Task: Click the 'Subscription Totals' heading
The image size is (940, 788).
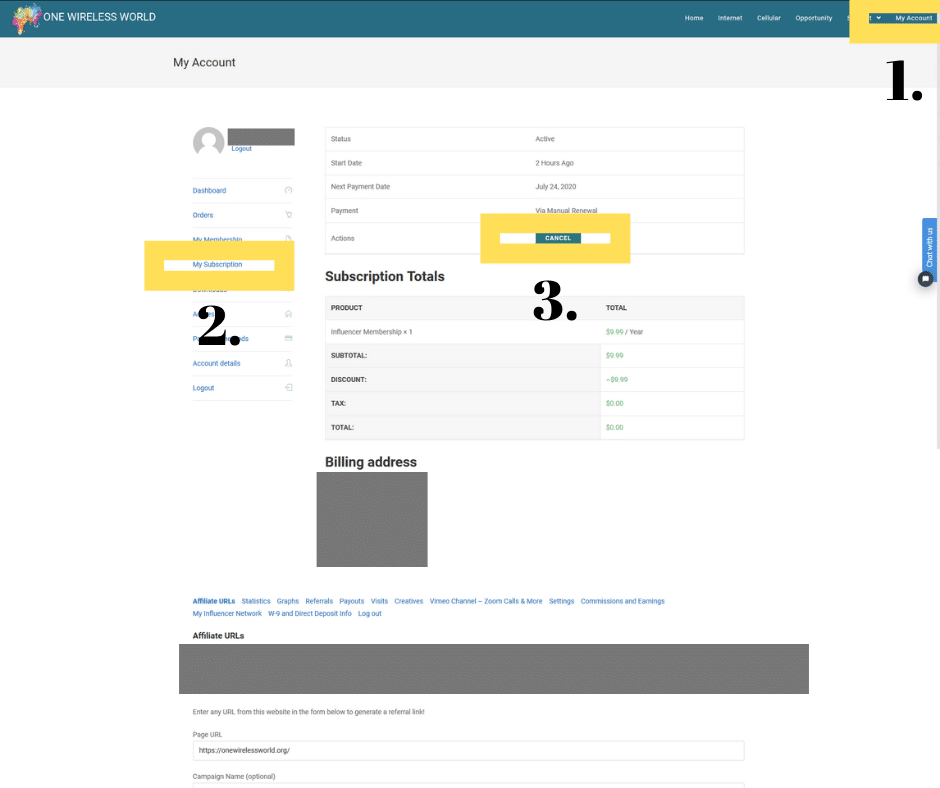Action: pyautogui.click(x=385, y=276)
